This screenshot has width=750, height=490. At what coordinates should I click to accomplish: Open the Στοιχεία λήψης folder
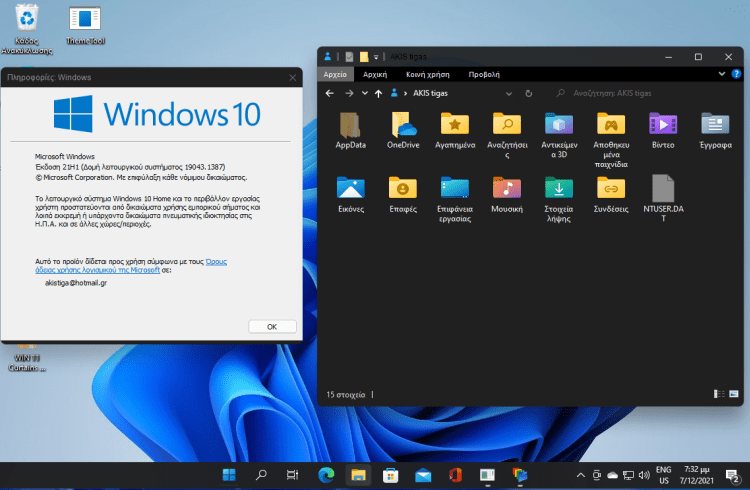pyautogui.click(x=559, y=200)
